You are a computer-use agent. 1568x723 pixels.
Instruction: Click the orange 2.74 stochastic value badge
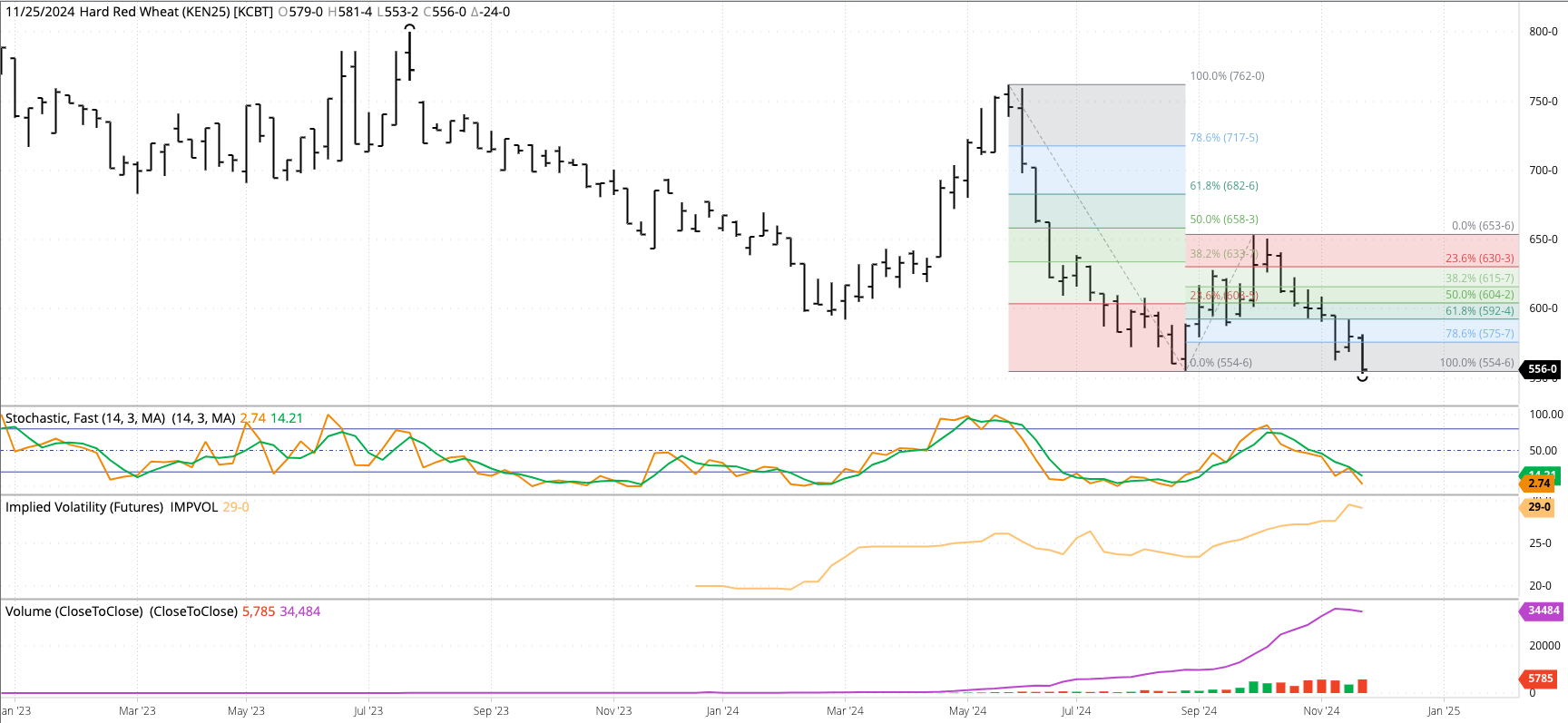tap(1539, 484)
